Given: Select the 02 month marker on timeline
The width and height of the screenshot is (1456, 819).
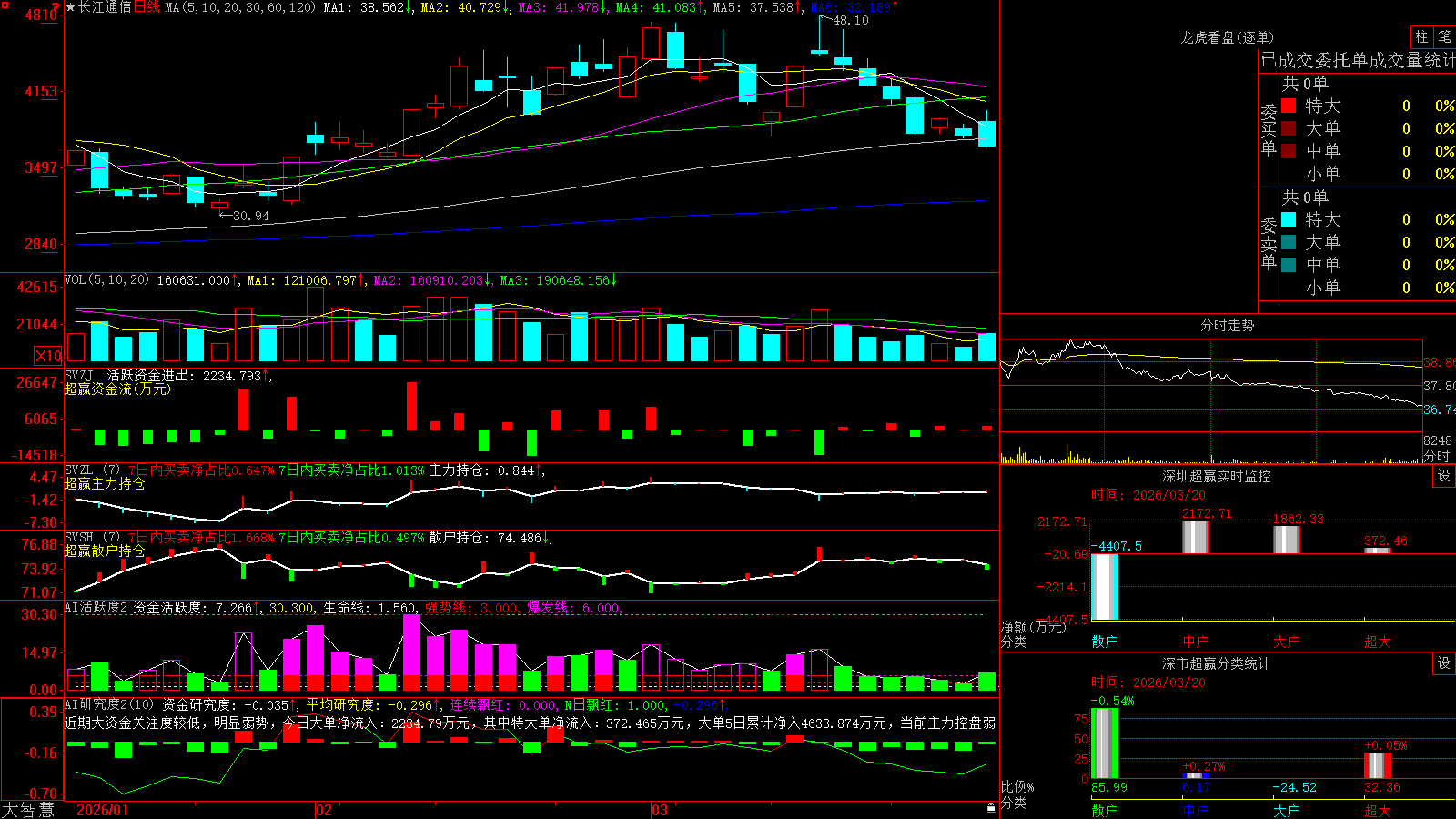Looking at the screenshot, I should point(323,810).
